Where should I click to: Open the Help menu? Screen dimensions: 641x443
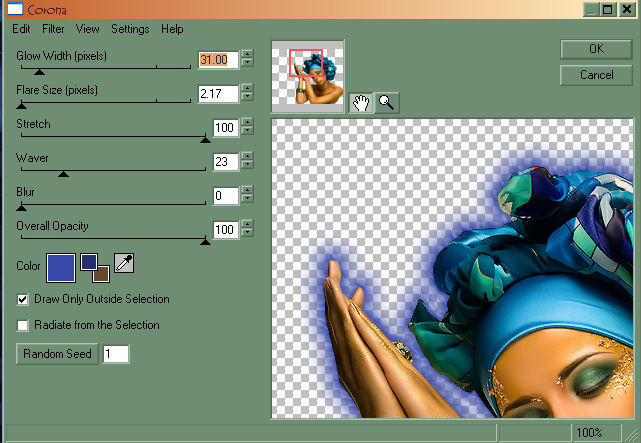pyautogui.click(x=172, y=29)
